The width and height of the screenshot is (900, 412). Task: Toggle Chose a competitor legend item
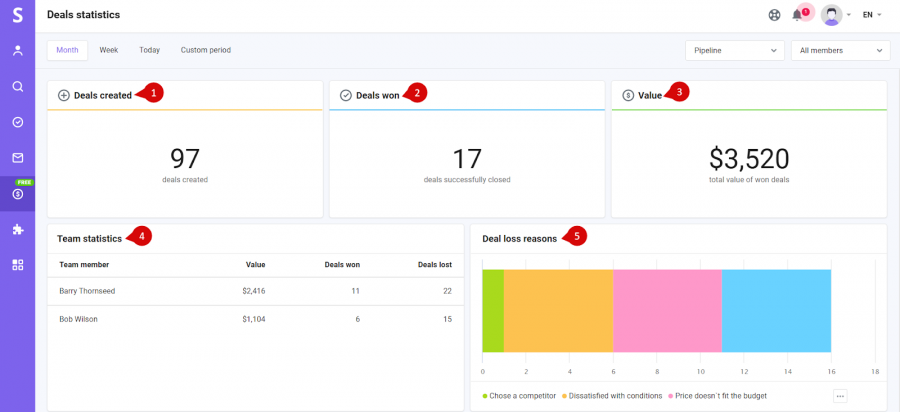(519, 396)
